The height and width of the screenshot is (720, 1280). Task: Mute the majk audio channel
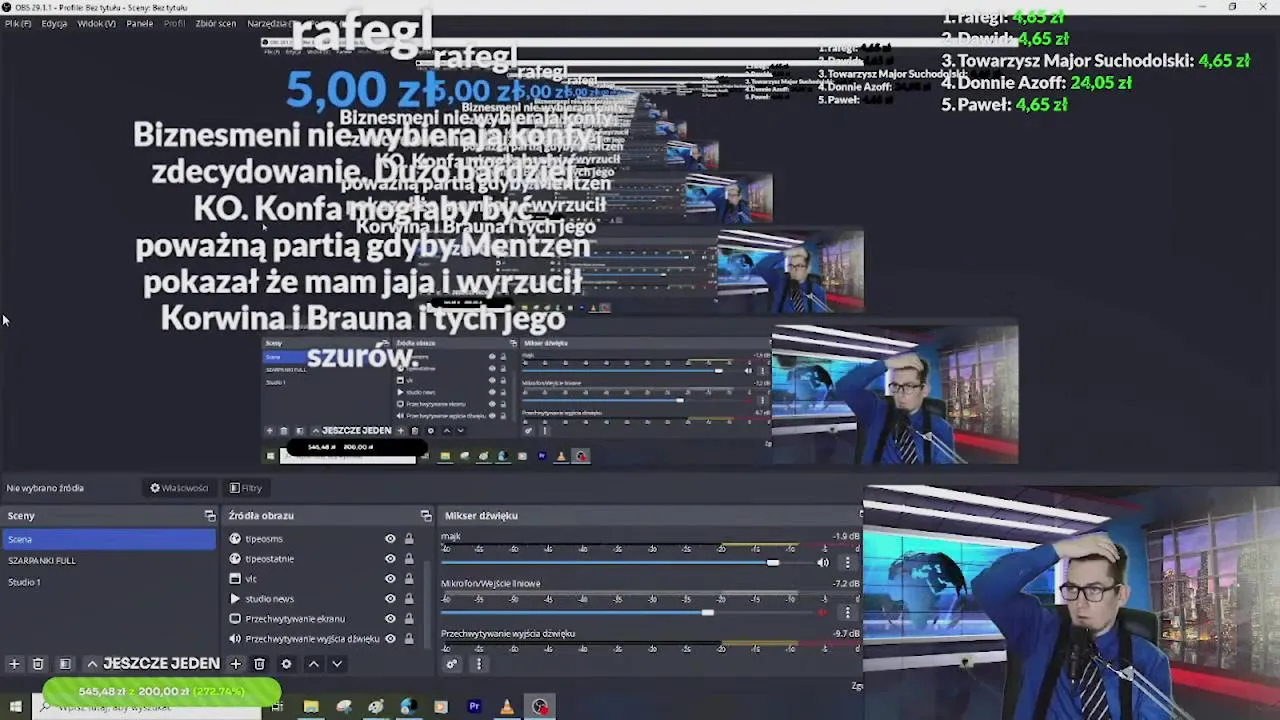click(823, 563)
